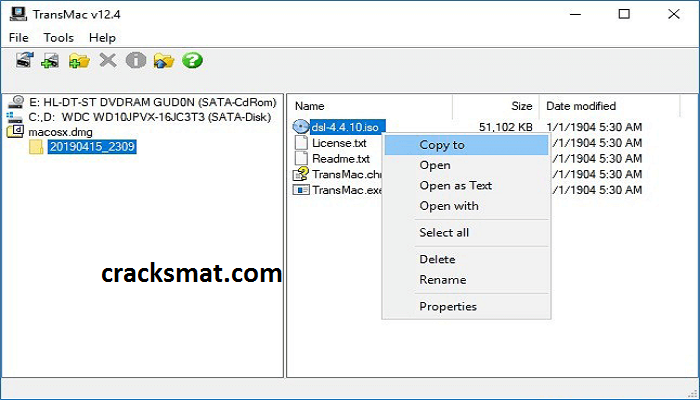
Task: Choose Copy to in context menu
Action: [467, 145]
